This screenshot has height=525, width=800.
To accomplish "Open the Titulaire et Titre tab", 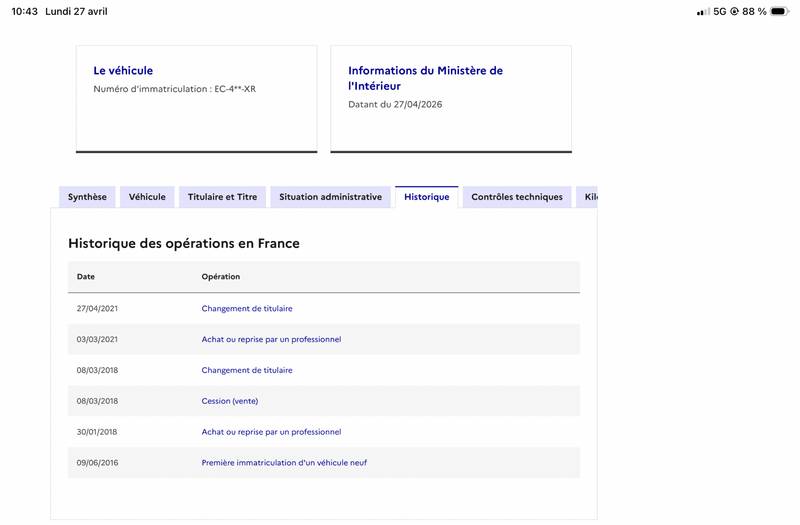I will 222,197.
